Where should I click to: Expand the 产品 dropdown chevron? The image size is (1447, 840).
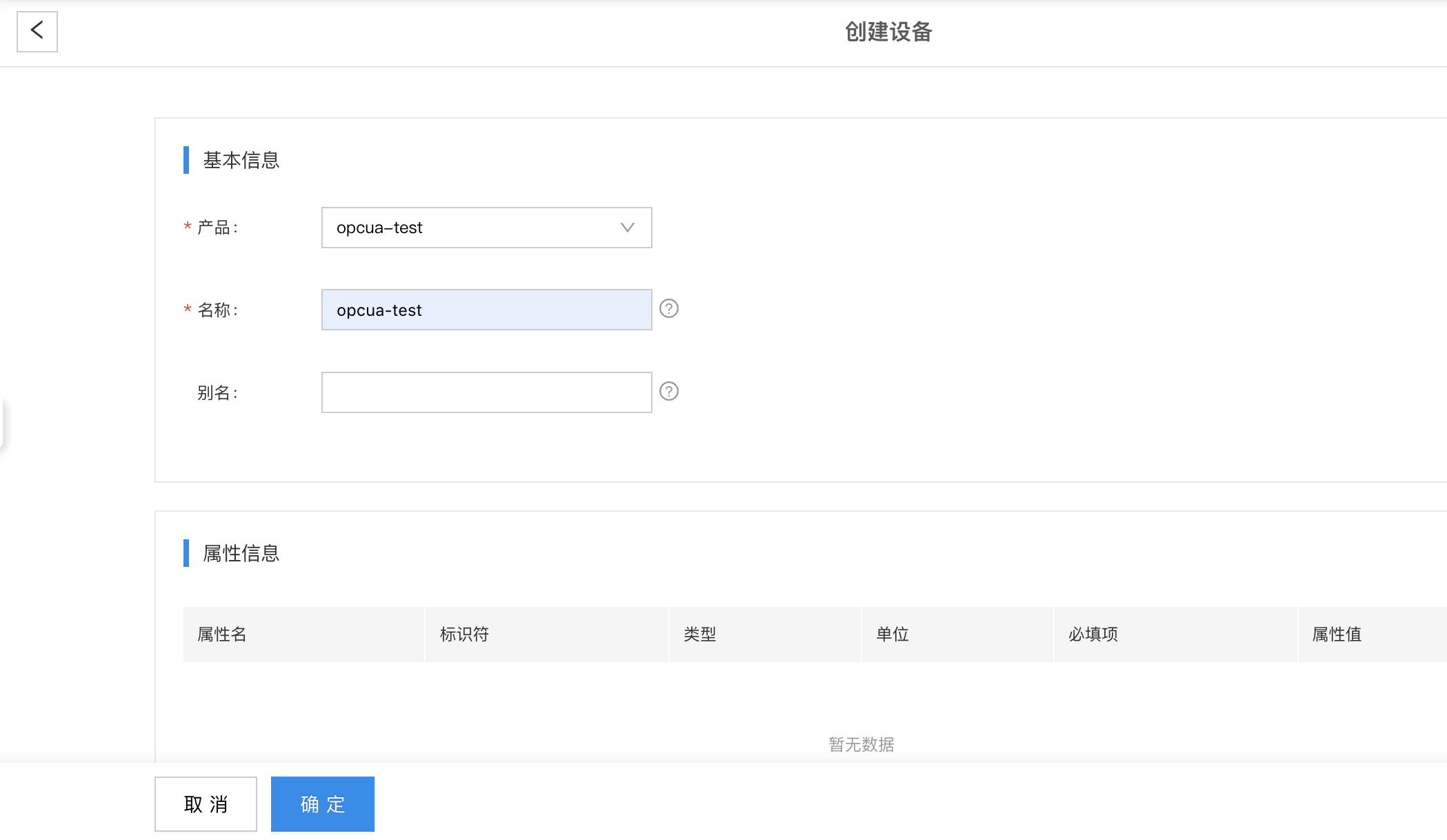coord(627,228)
